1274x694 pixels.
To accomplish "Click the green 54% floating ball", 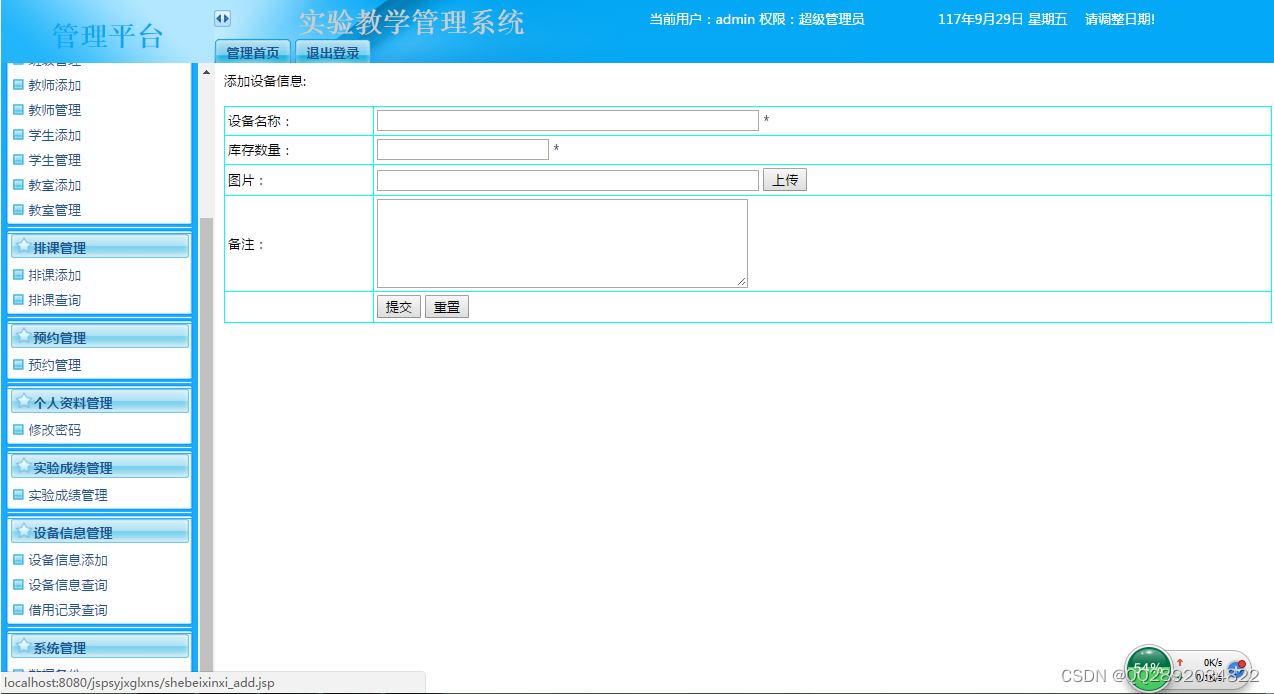I will point(1147,665).
